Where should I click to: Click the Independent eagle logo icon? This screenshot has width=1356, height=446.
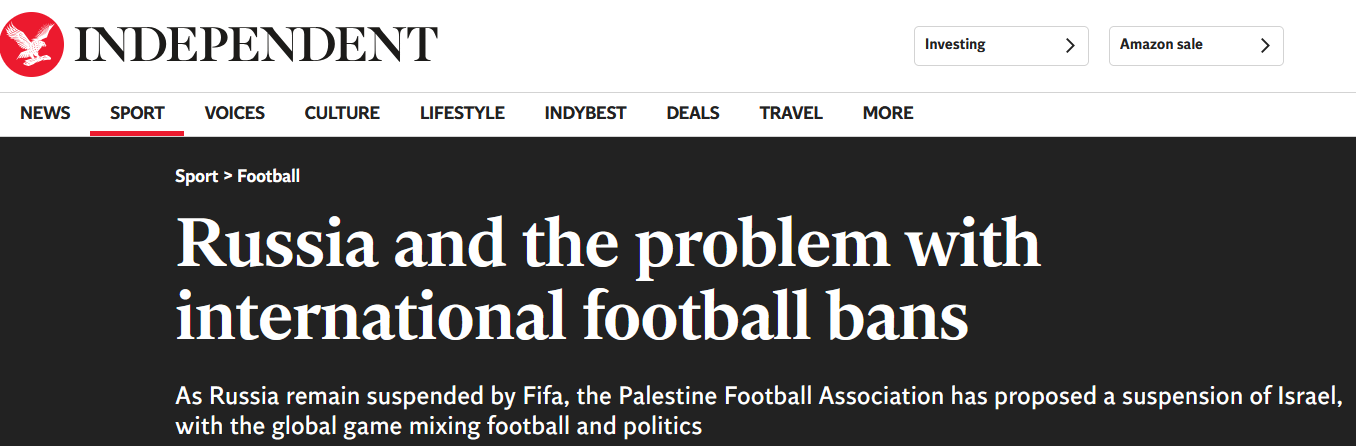click(32, 45)
